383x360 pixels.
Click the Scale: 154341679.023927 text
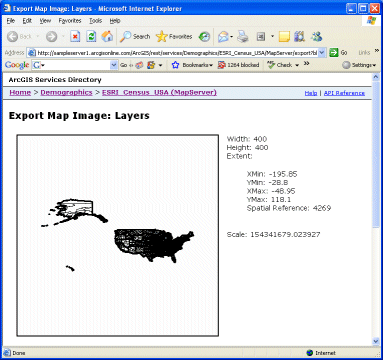pos(273,234)
